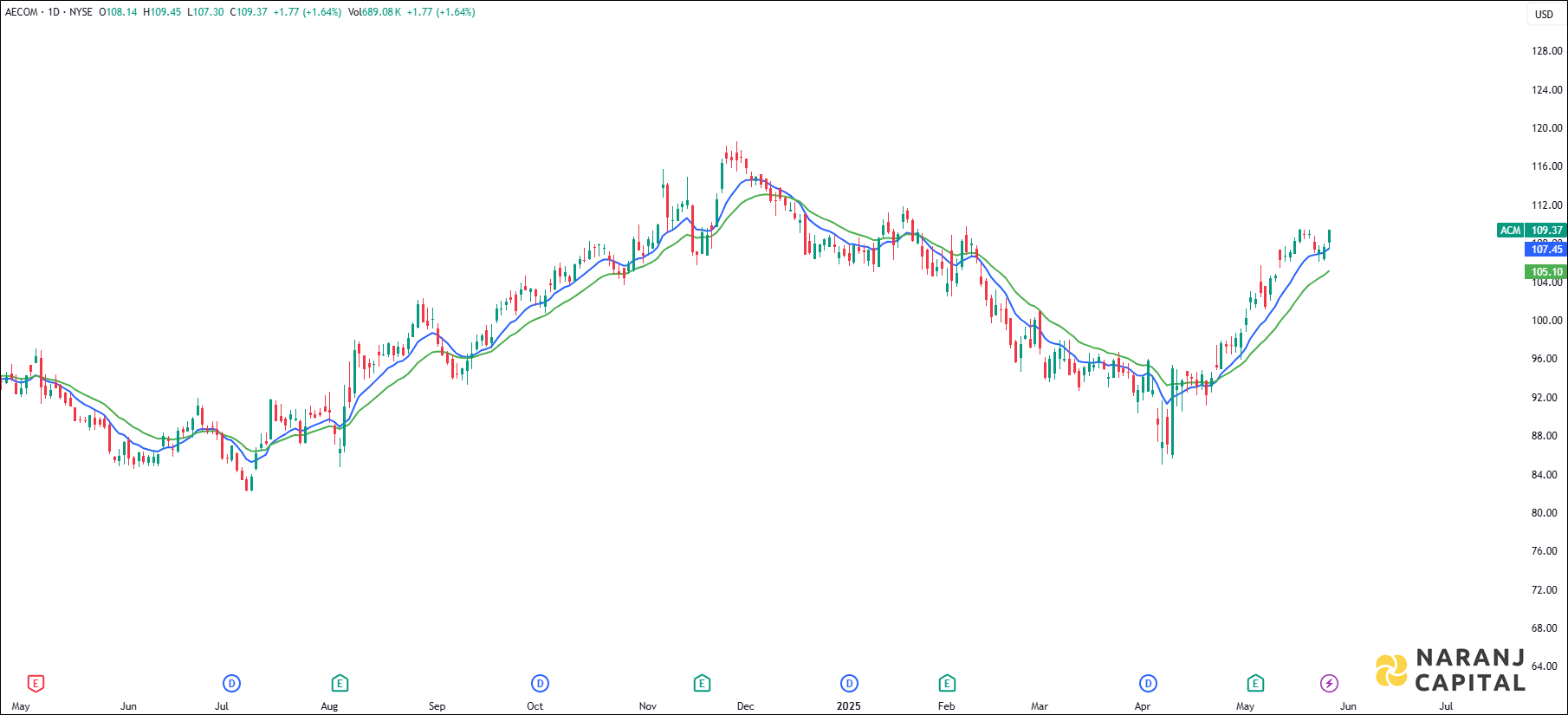
Task: Click the AECOM symbol title in legend
Action: [22, 12]
